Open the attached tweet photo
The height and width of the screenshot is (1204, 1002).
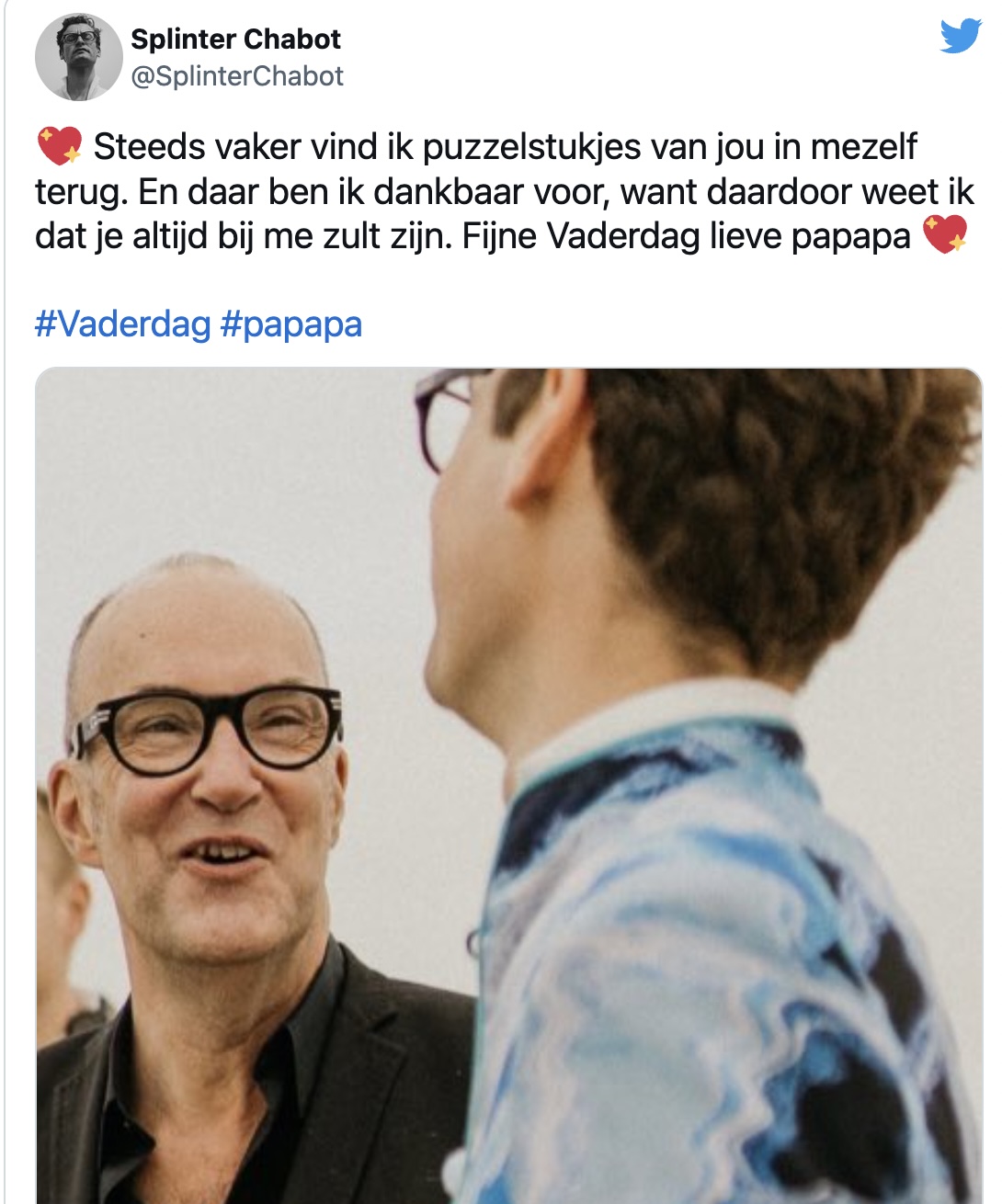click(508, 786)
